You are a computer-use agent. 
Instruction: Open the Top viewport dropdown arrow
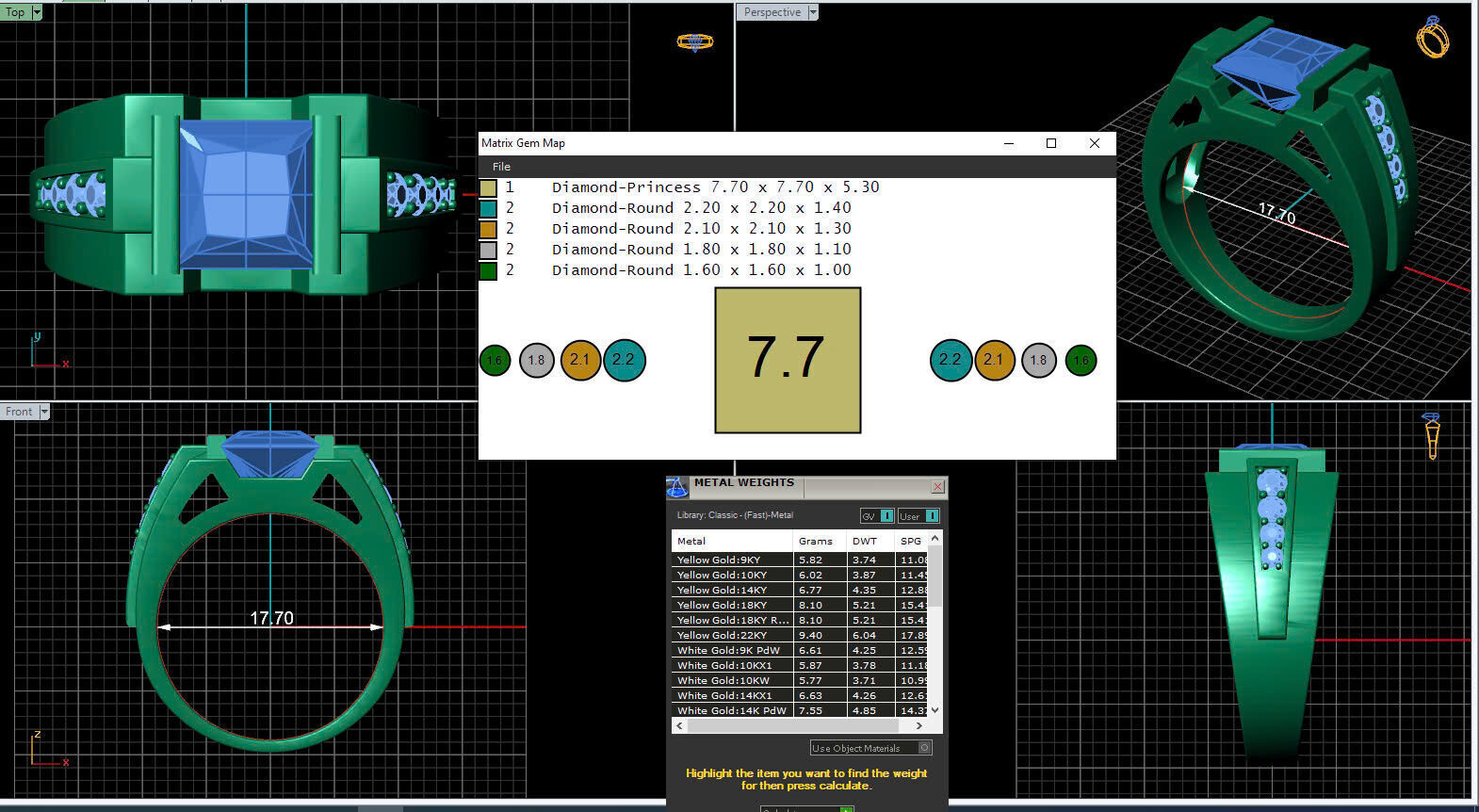37,12
